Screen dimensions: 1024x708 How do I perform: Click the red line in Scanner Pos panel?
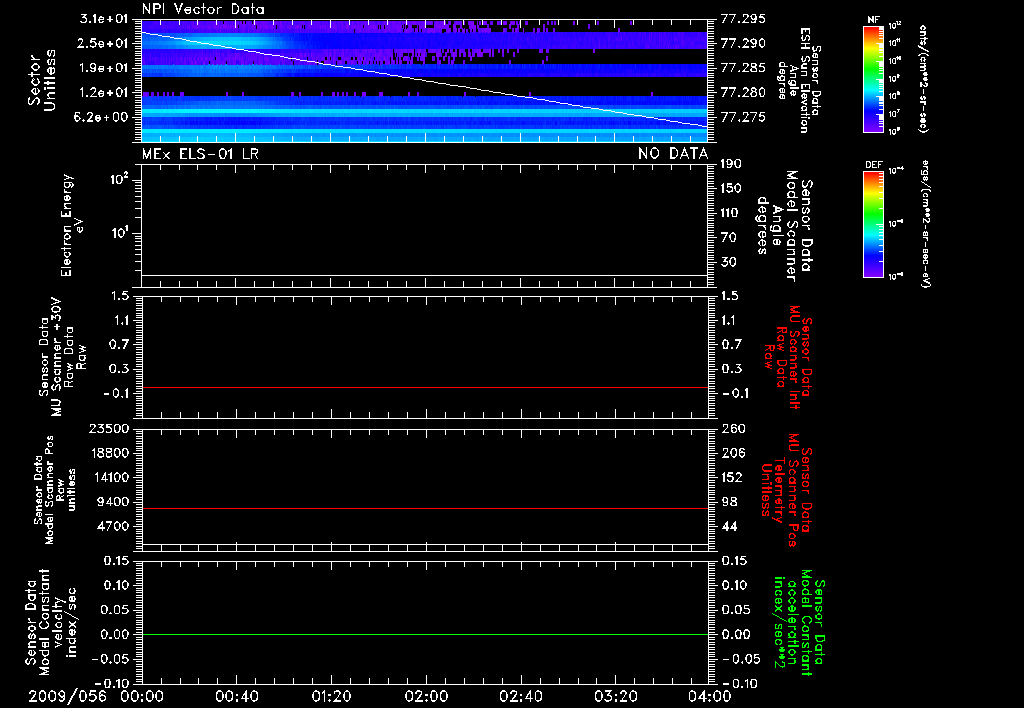(424, 508)
